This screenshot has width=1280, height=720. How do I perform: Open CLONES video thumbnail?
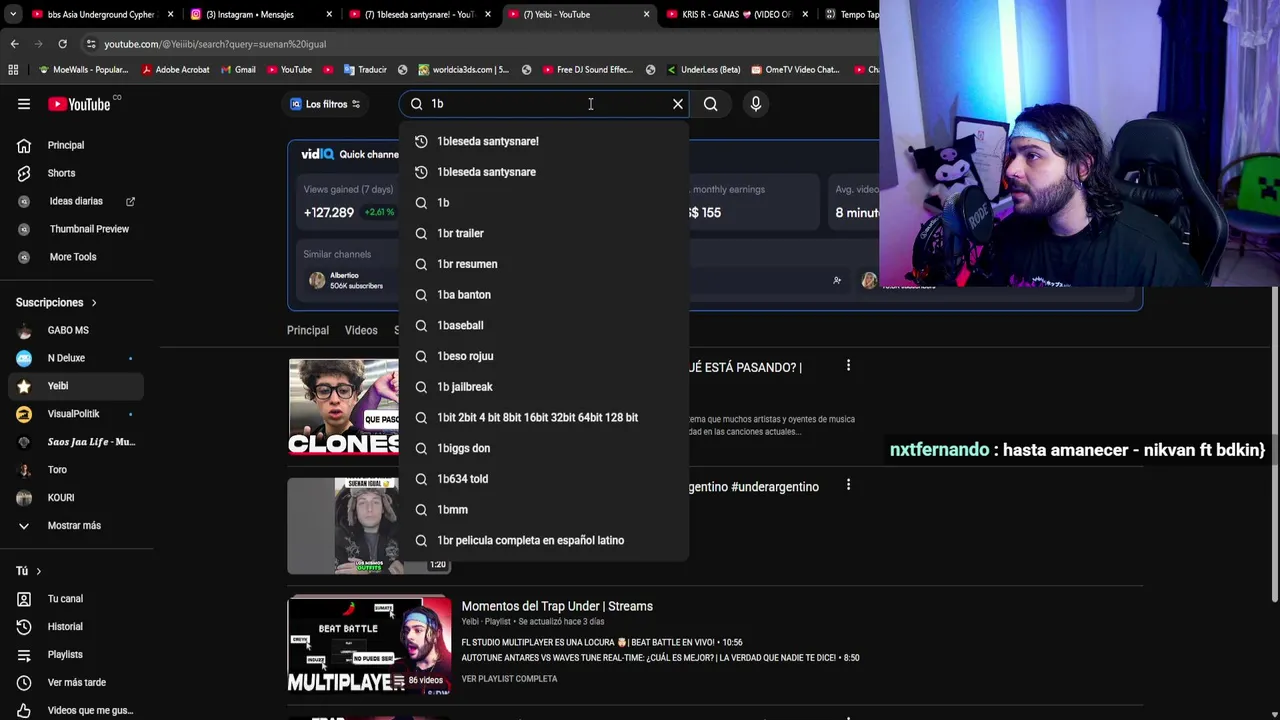[x=343, y=407]
